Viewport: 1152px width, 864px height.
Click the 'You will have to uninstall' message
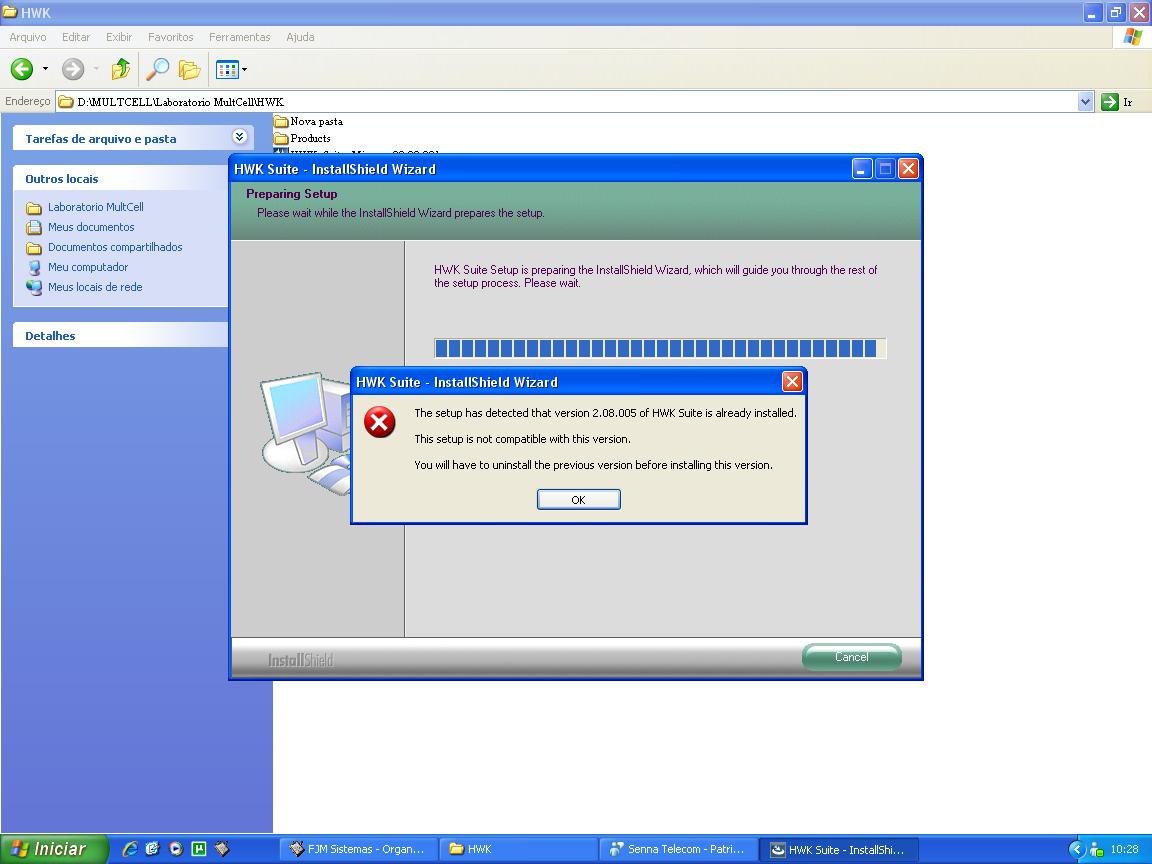(594, 465)
